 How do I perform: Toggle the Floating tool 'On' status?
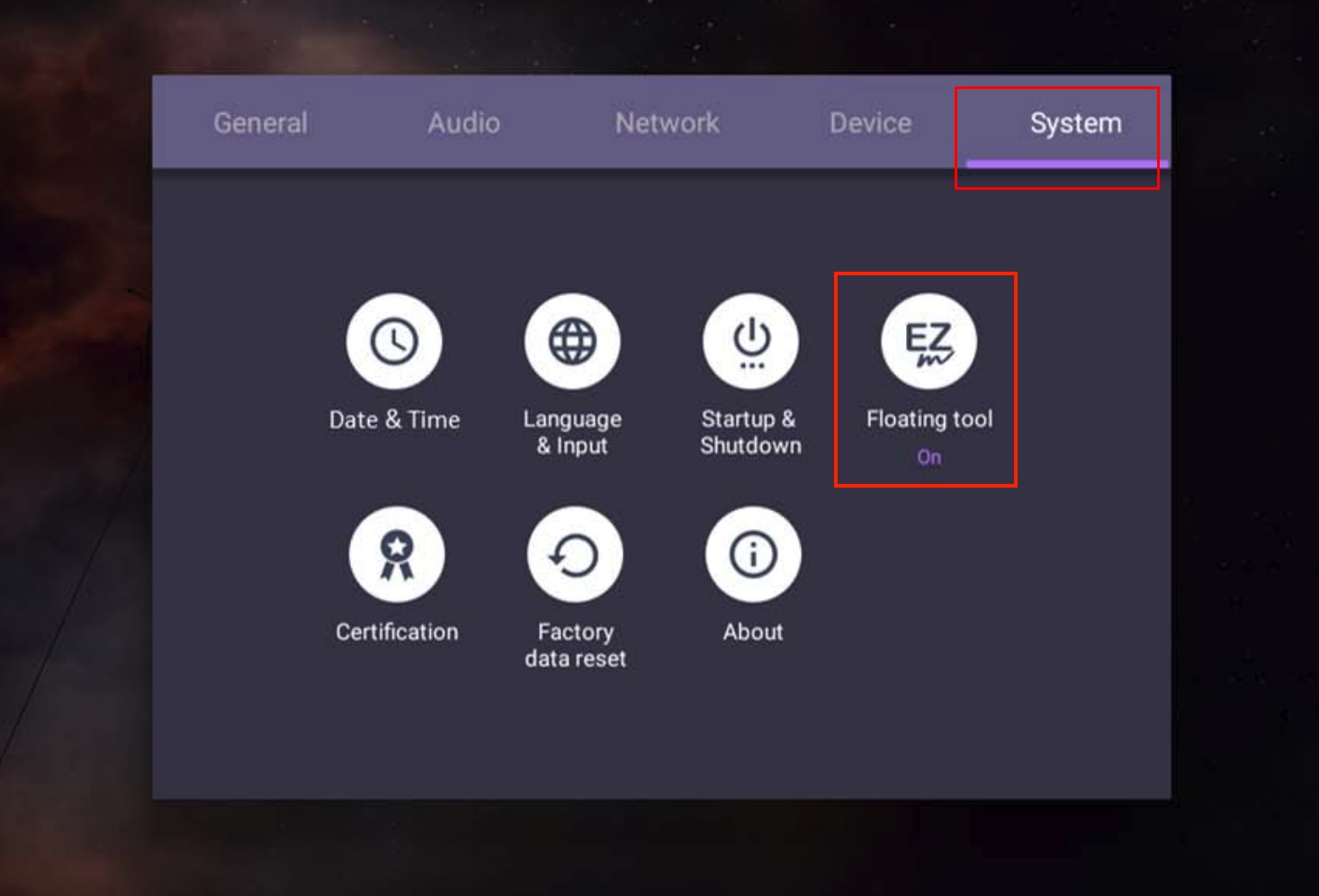tap(929, 457)
